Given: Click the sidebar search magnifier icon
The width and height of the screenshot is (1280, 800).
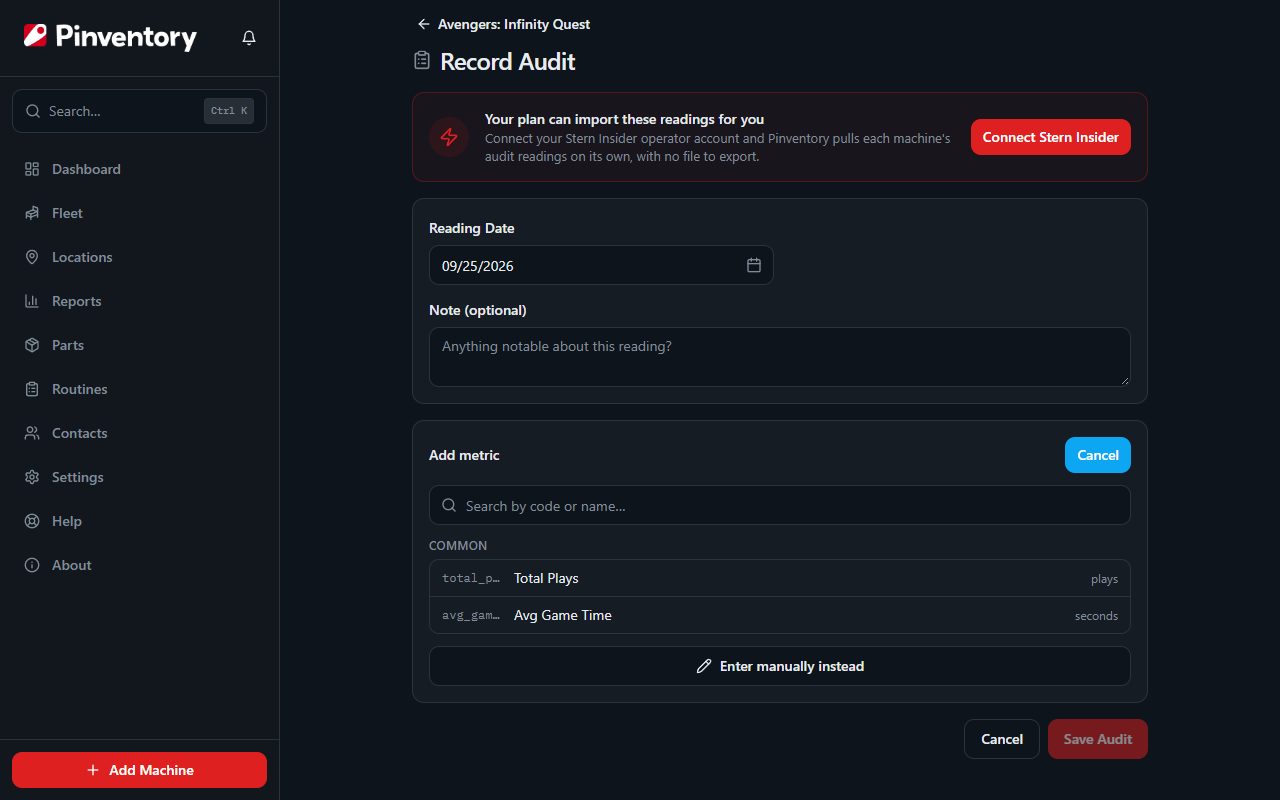Looking at the screenshot, I should (x=33, y=111).
